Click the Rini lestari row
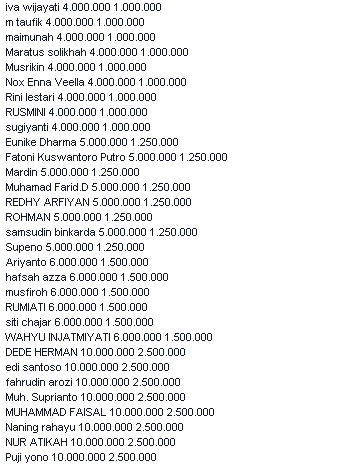This screenshot has width=360, height=465. pos(81,97)
